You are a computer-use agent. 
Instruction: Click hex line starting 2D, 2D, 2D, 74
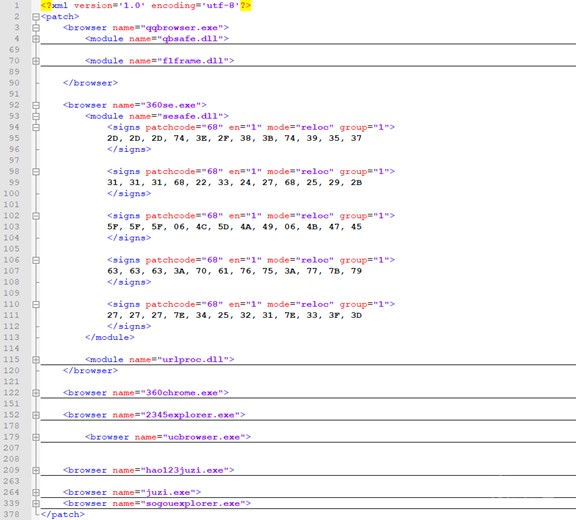click(x=234, y=138)
